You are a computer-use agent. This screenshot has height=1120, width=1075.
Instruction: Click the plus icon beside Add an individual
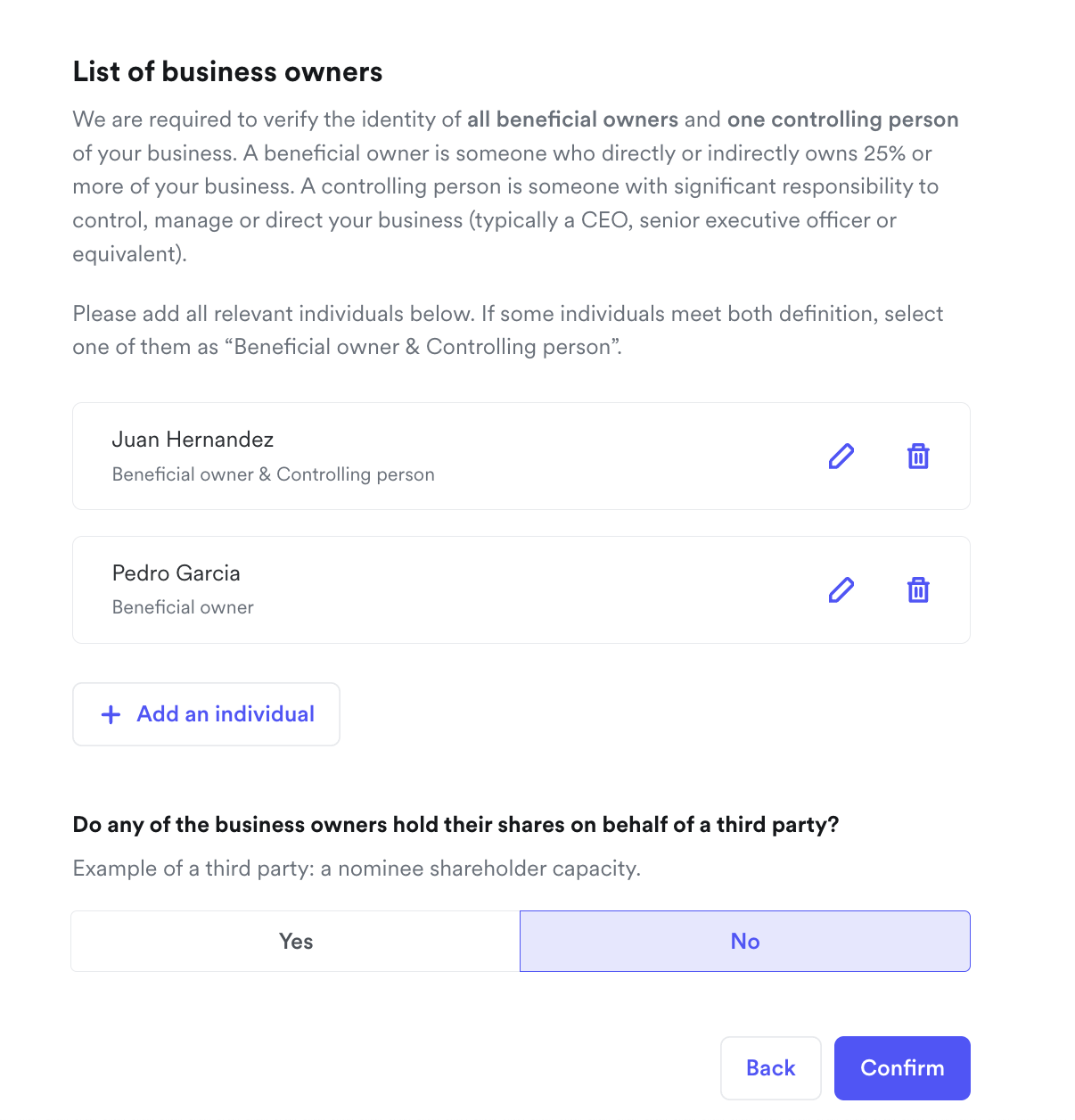coord(111,714)
